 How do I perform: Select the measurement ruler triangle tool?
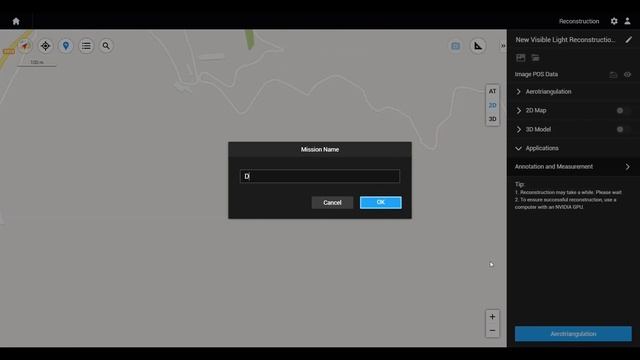[478, 46]
